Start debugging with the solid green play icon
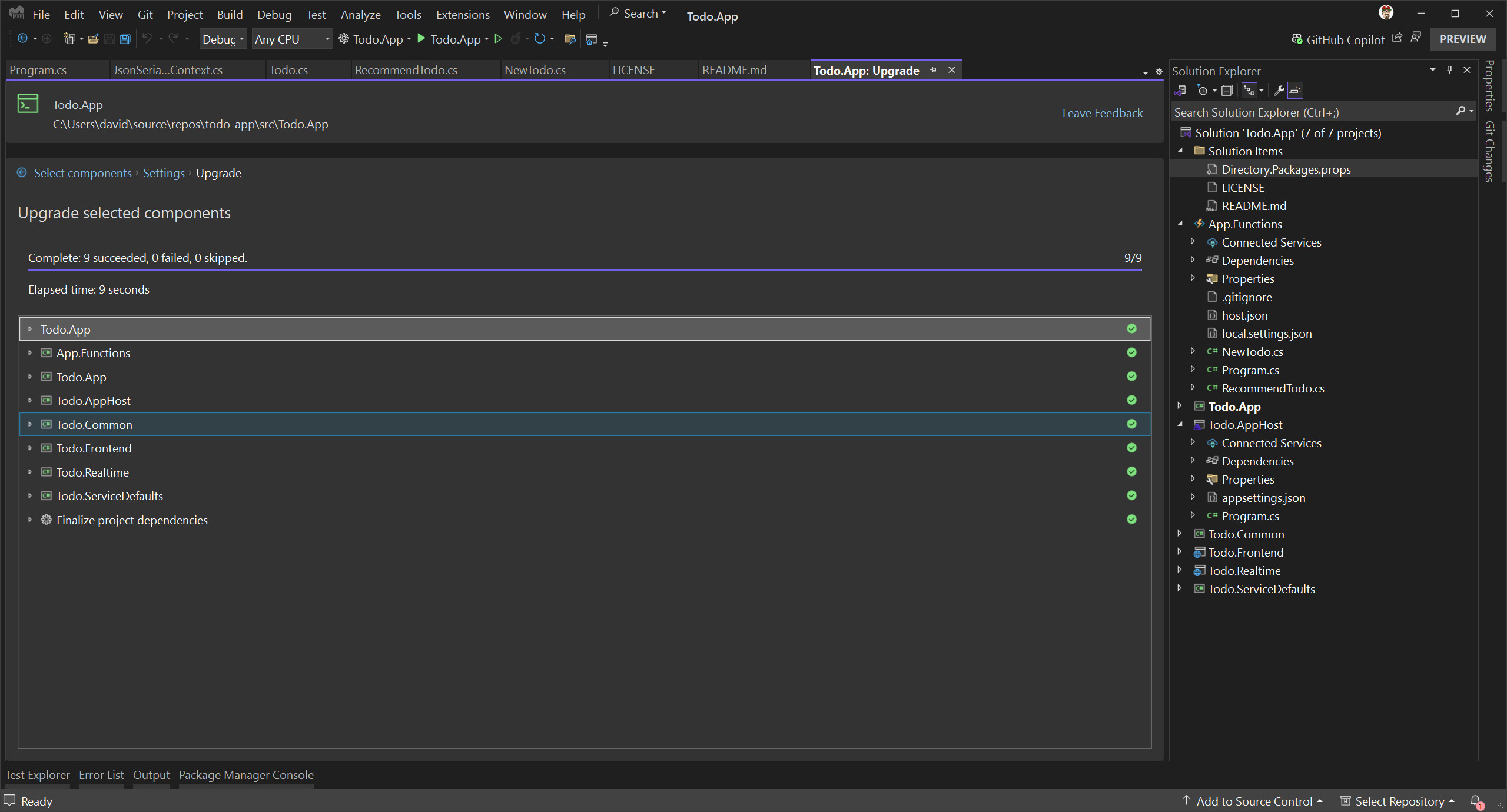Image resolution: width=1507 pixels, height=812 pixels. (421, 39)
